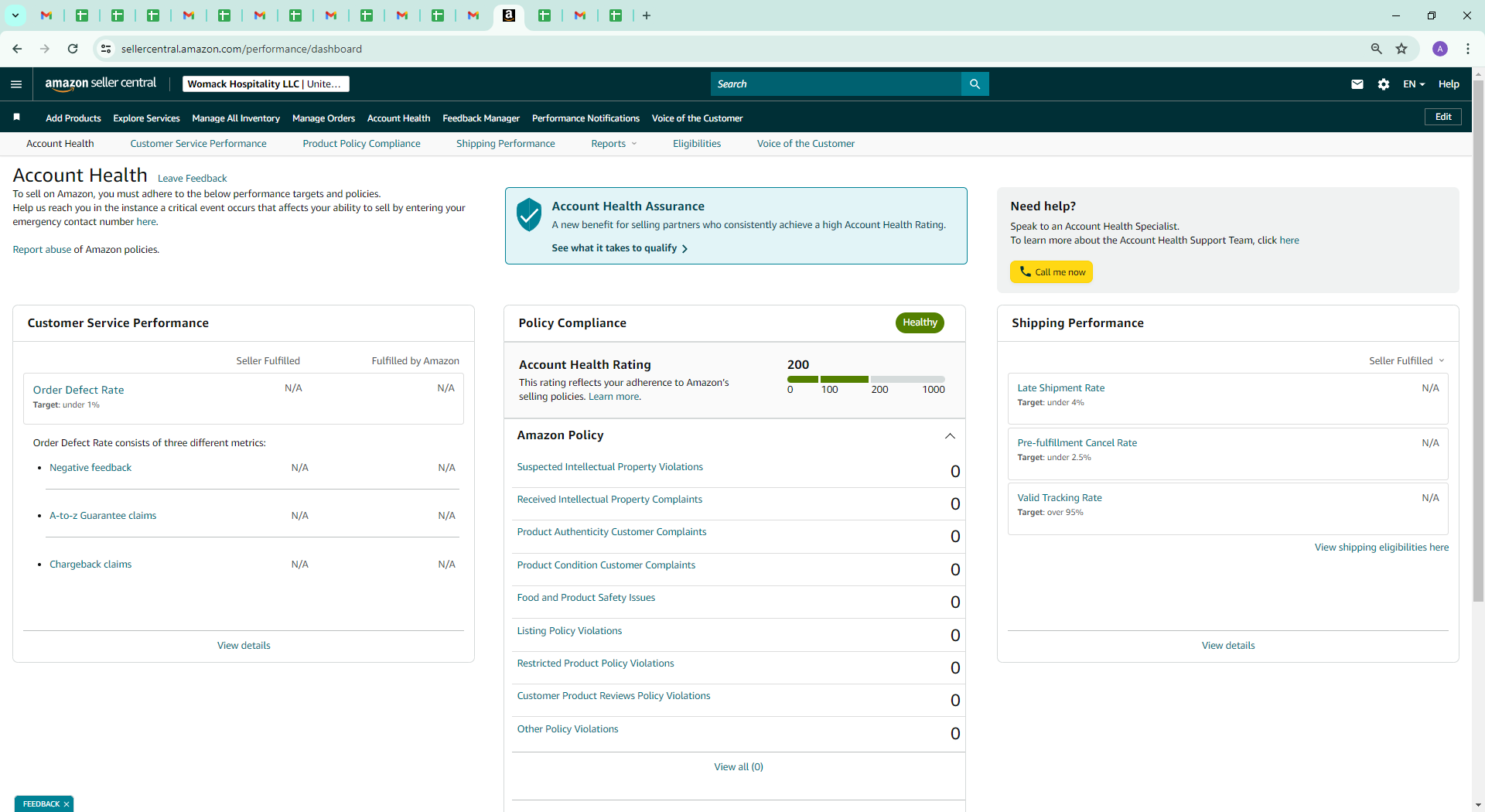
Task: Open Help in the header
Action: click(x=1449, y=84)
